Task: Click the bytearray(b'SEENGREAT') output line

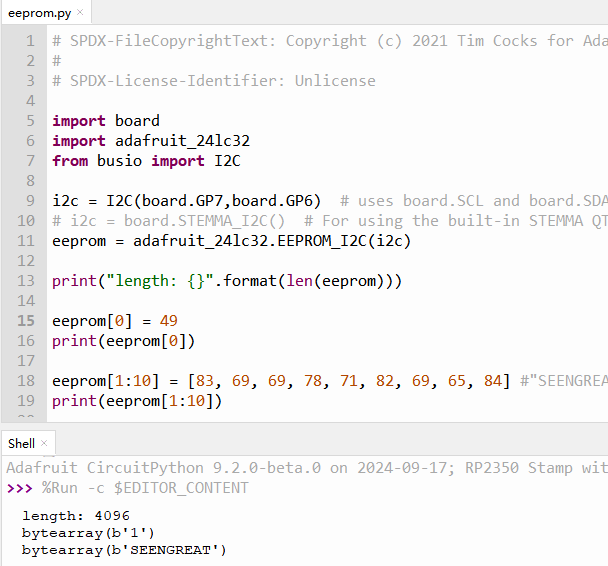Action: tap(124, 550)
